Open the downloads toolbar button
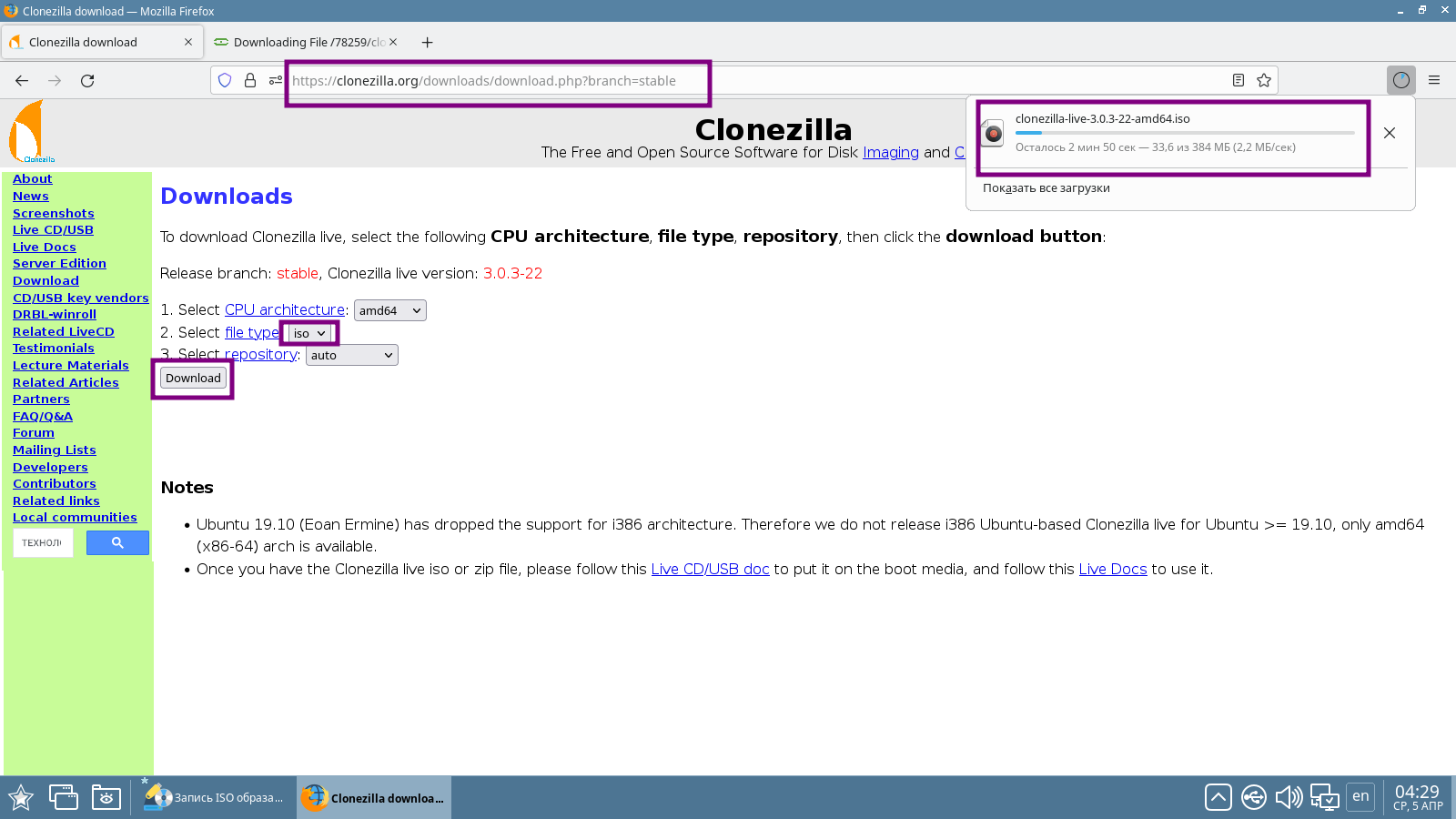This screenshot has height=819, width=1456. click(1401, 80)
